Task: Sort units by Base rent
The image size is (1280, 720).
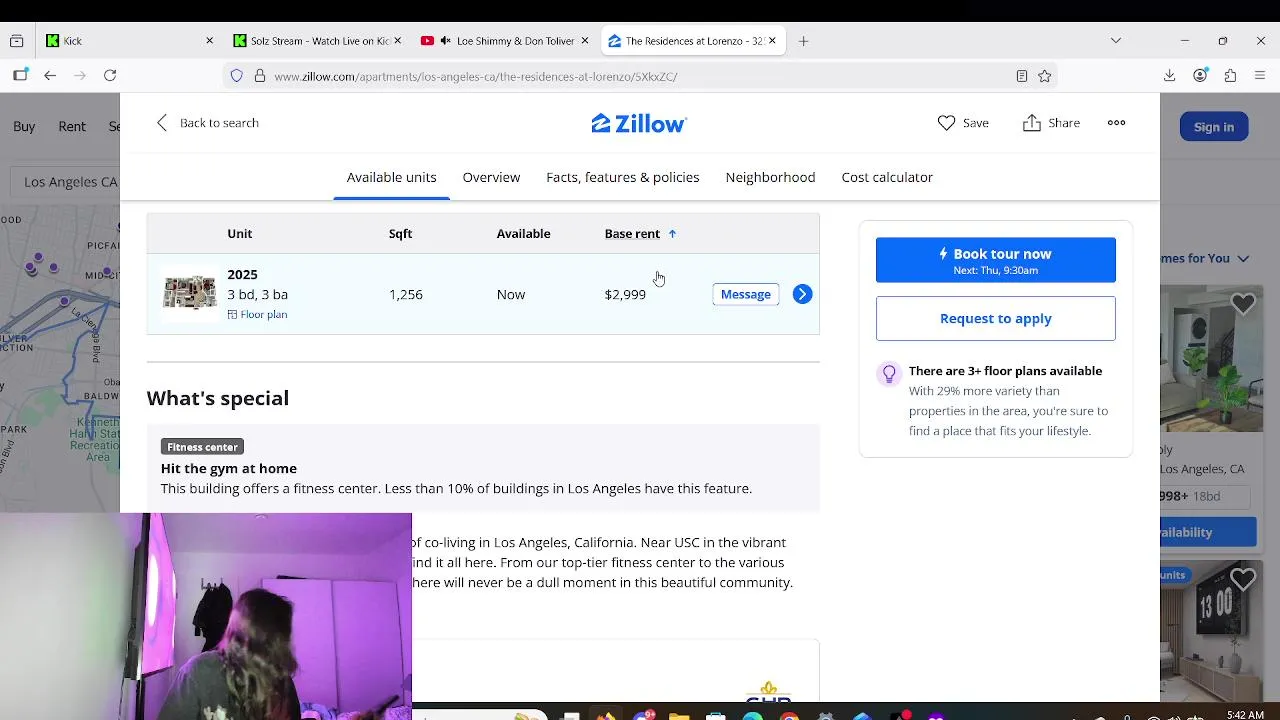Action: click(x=640, y=233)
